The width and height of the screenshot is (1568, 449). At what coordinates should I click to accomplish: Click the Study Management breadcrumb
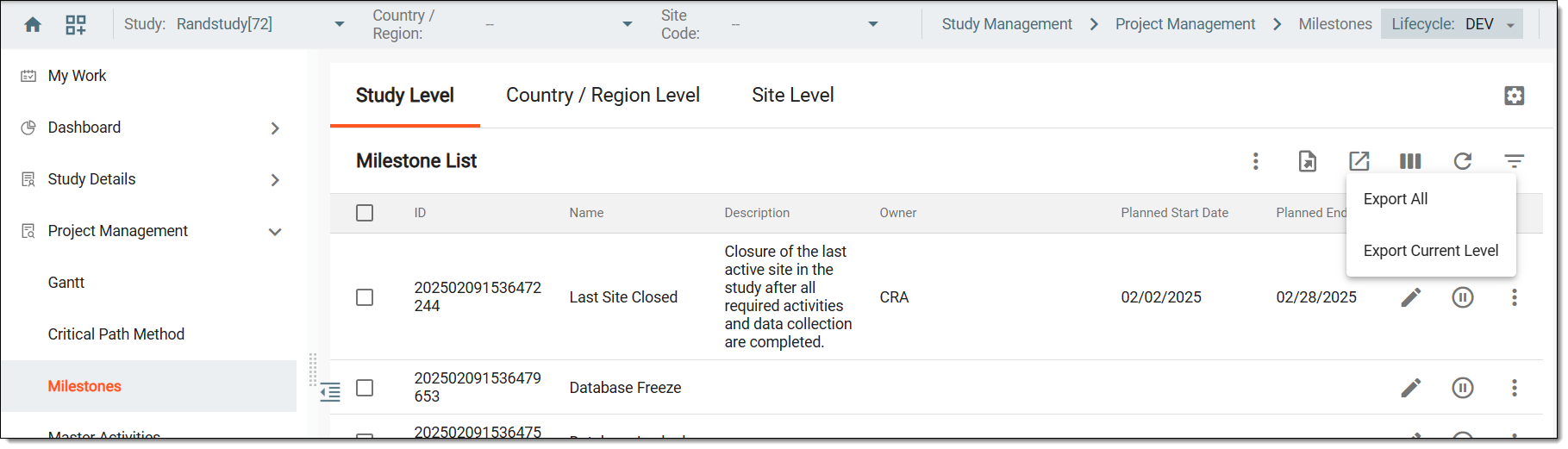[1007, 24]
